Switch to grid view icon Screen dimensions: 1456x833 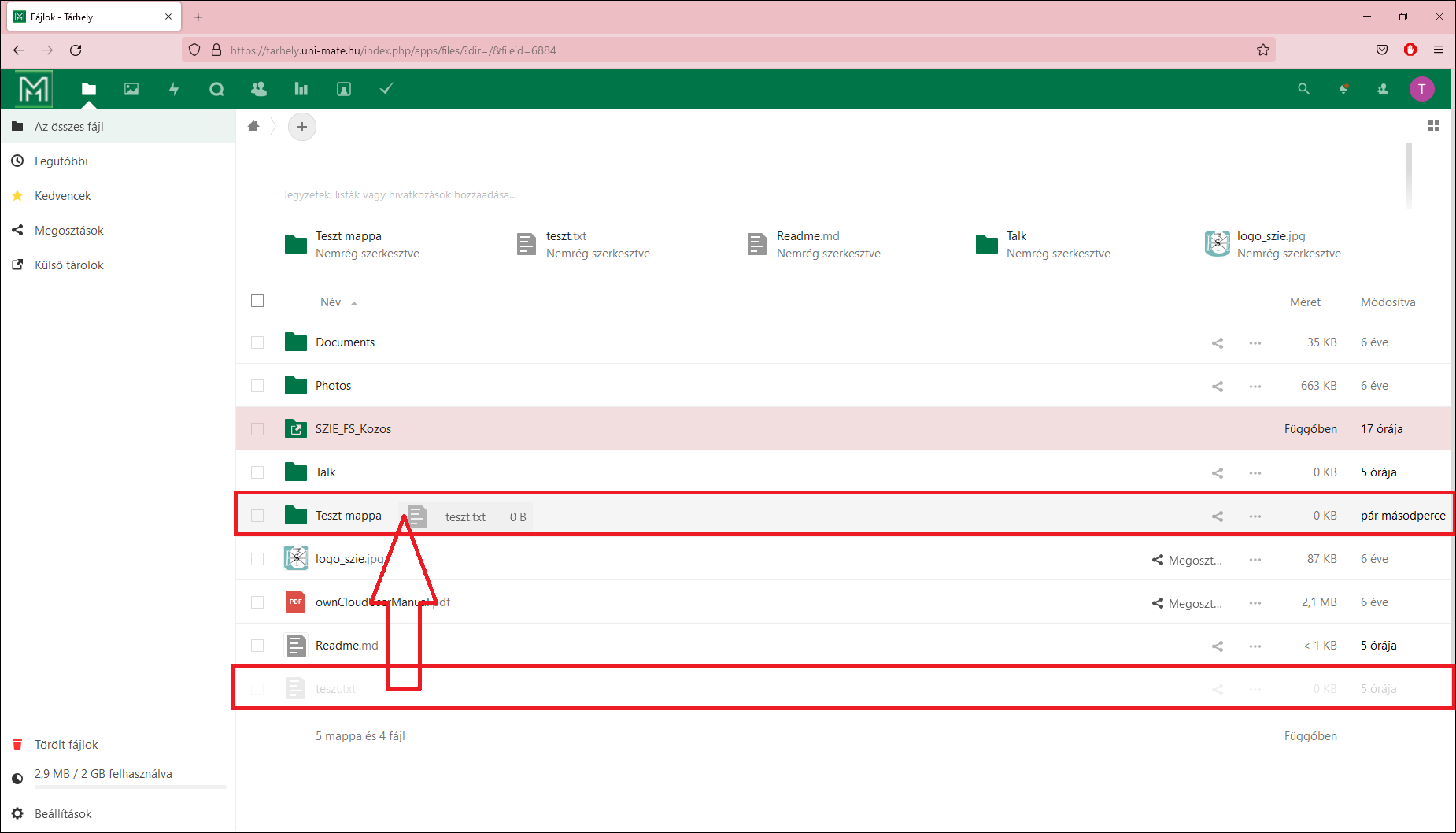click(1433, 126)
